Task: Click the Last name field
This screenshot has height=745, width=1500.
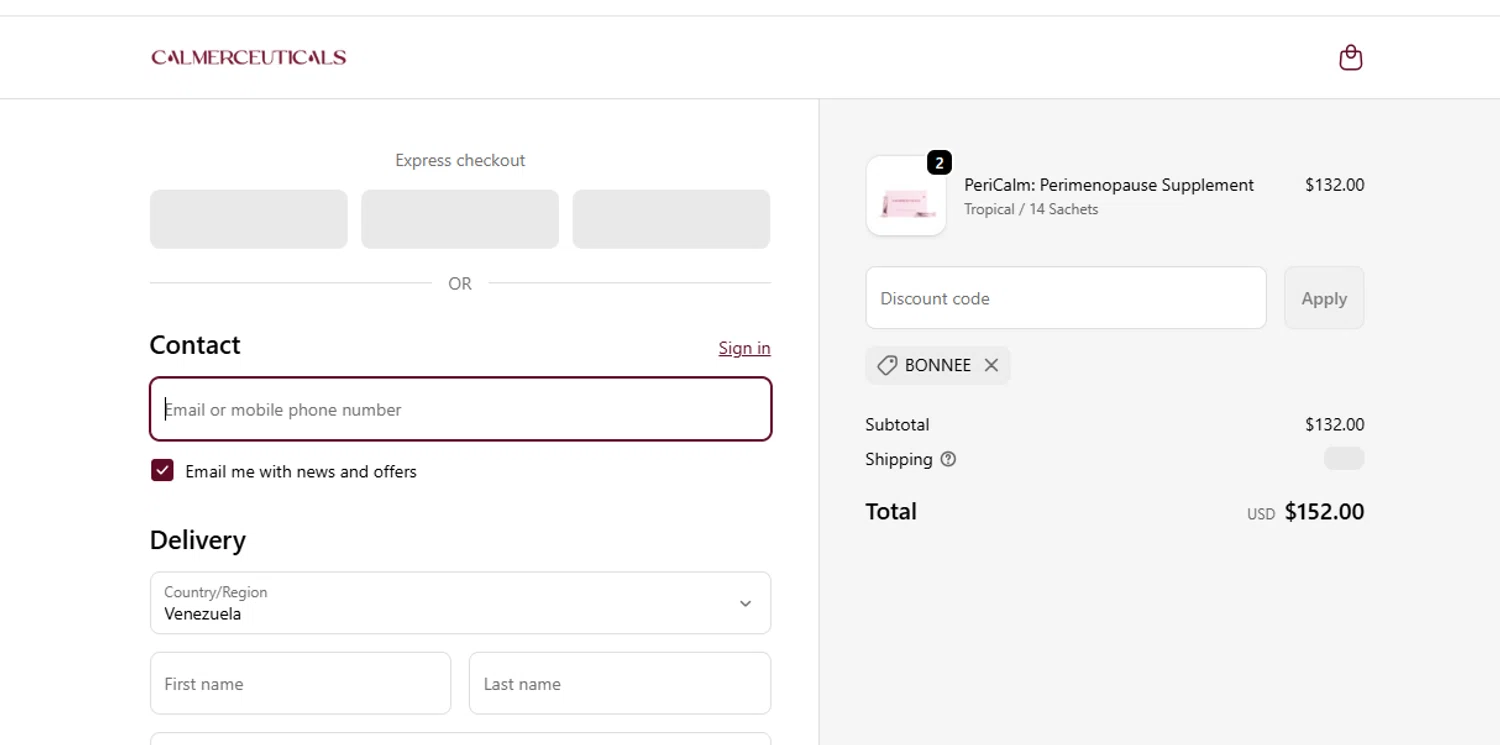Action: pyautogui.click(x=620, y=683)
